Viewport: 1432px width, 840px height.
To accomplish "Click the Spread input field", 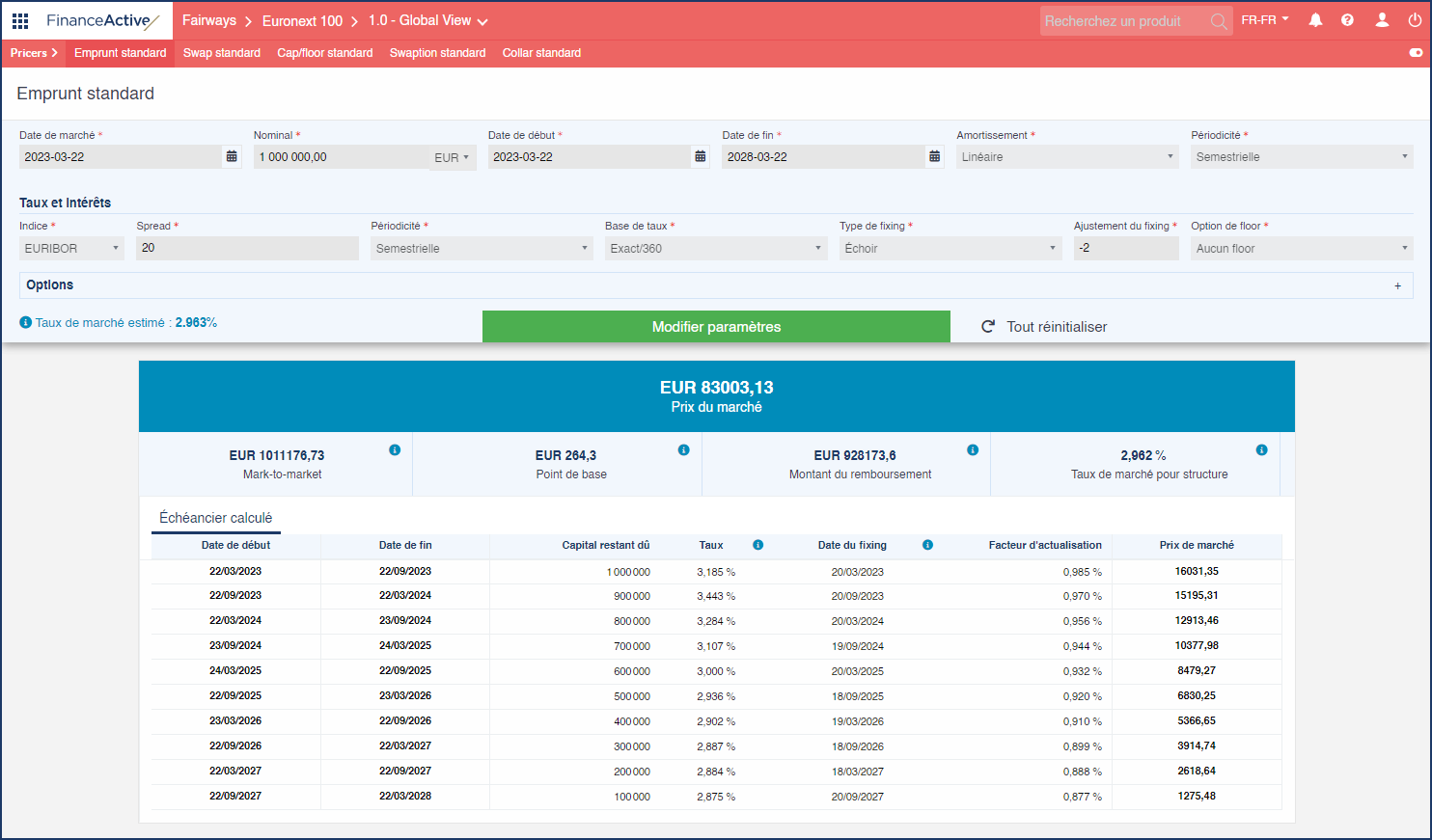I will (x=247, y=249).
